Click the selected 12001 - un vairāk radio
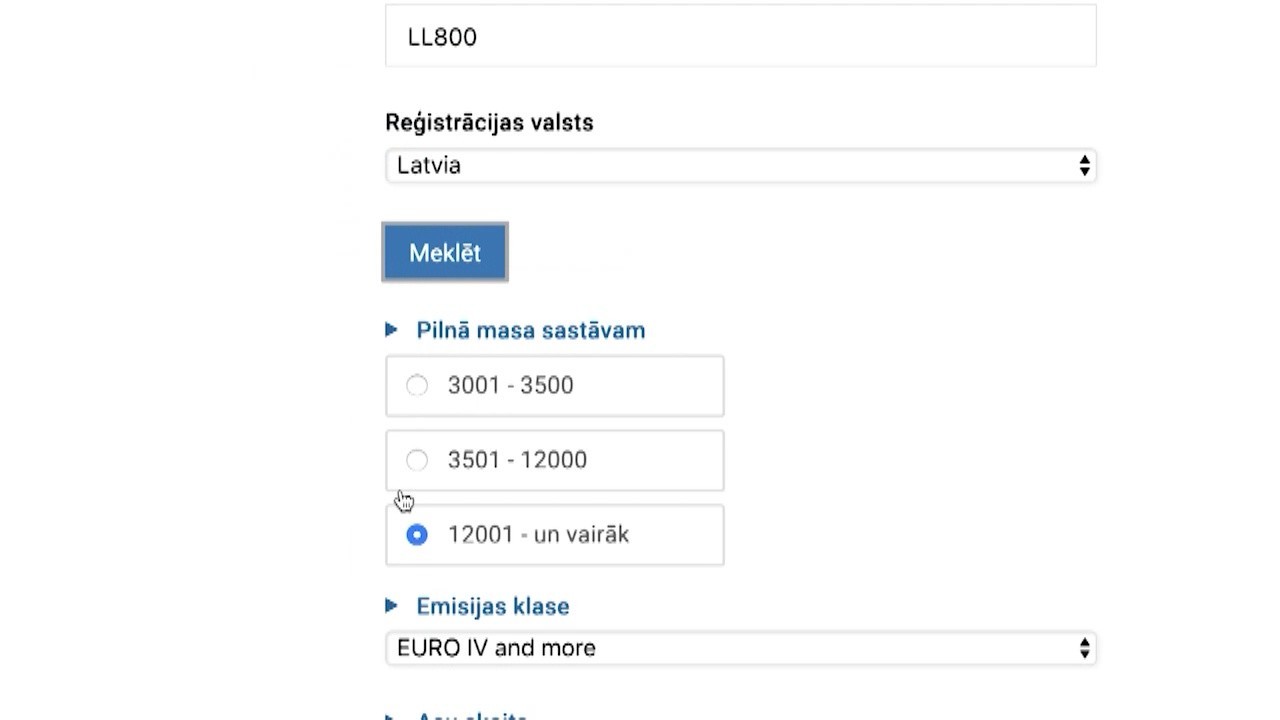Screen dimensions: 1280x720 417,535
